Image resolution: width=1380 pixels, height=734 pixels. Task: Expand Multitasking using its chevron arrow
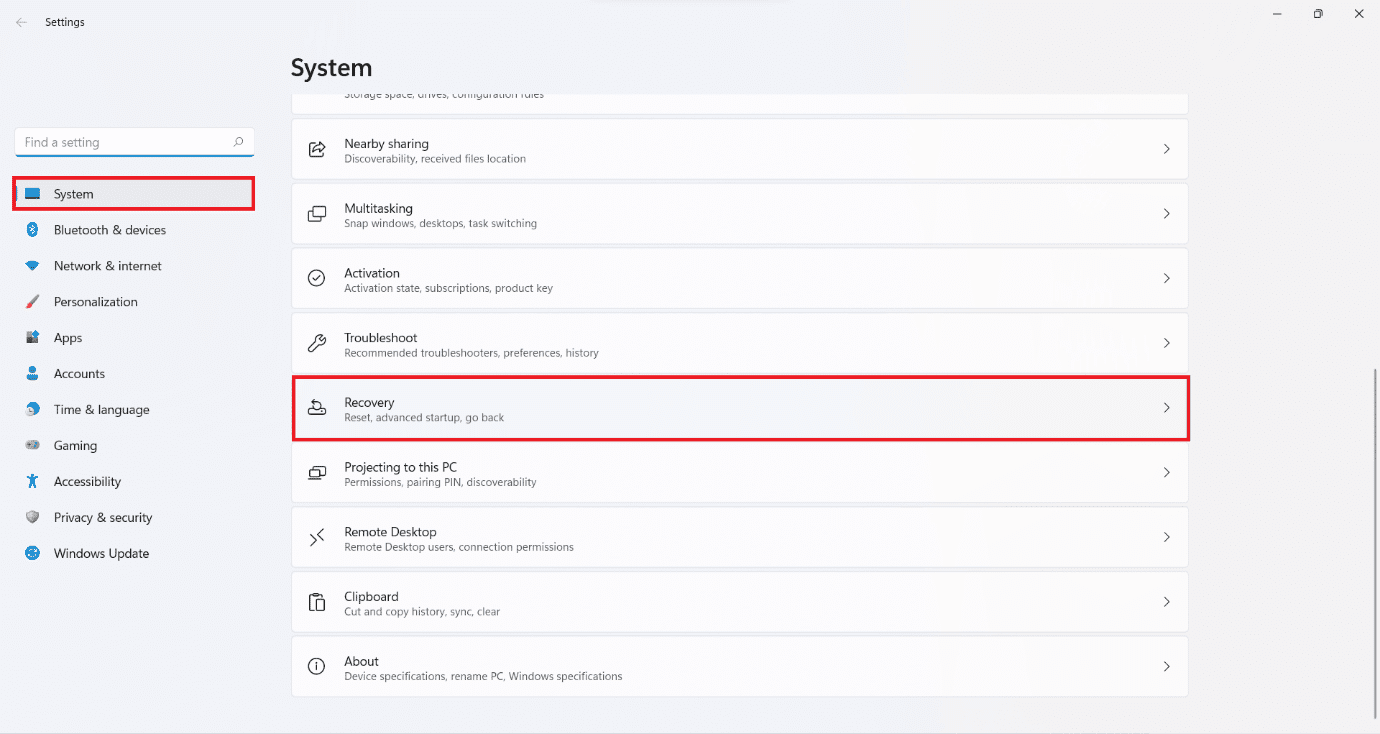(x=1166, y=214)
